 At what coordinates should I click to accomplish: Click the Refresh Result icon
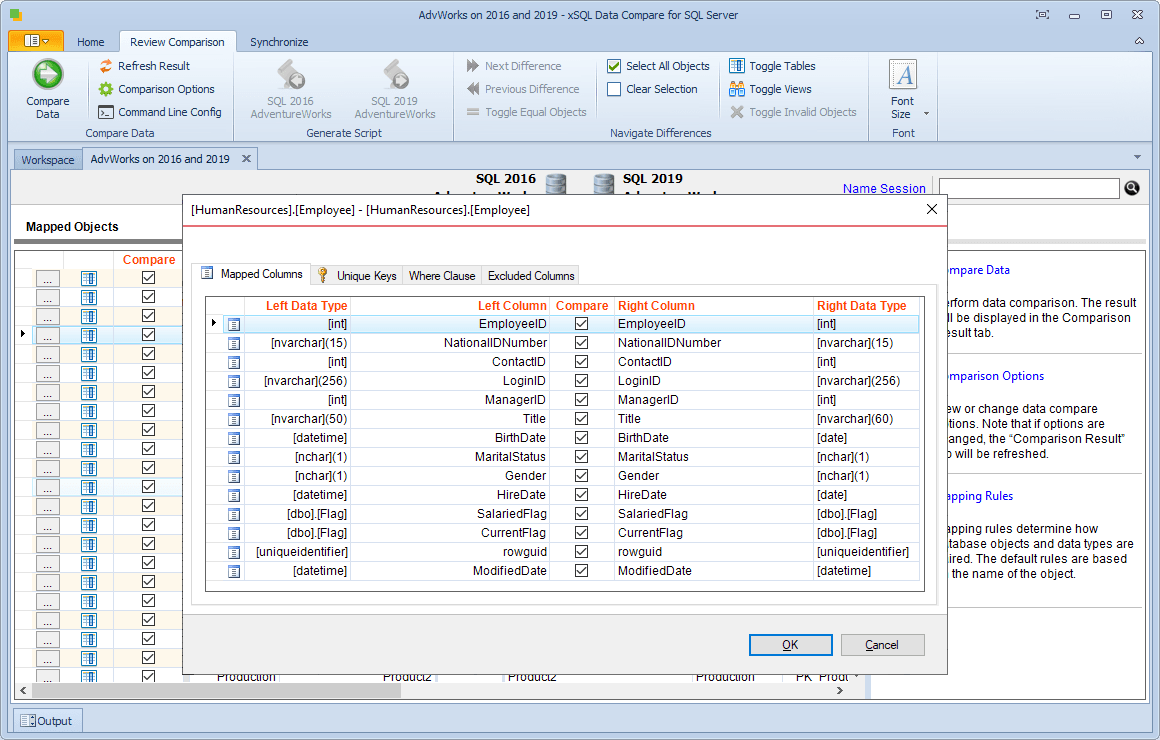click(106, 66)
